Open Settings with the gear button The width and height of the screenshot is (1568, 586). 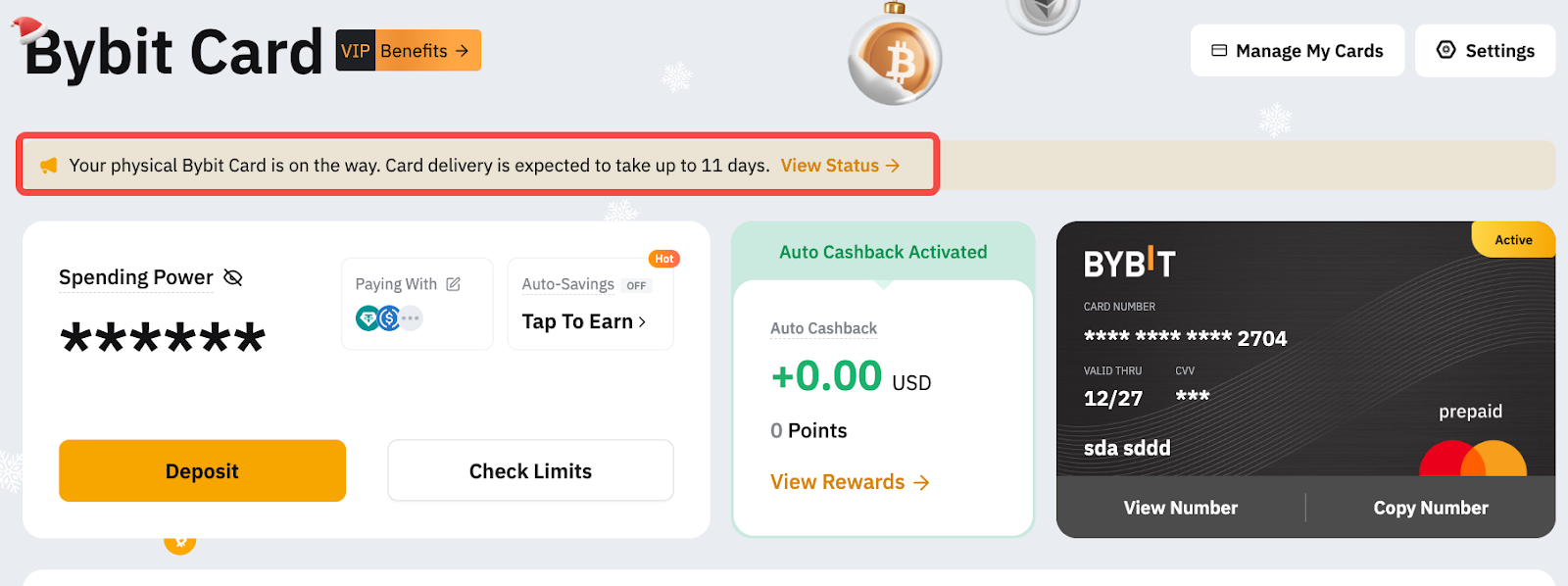pos(1485,51)
